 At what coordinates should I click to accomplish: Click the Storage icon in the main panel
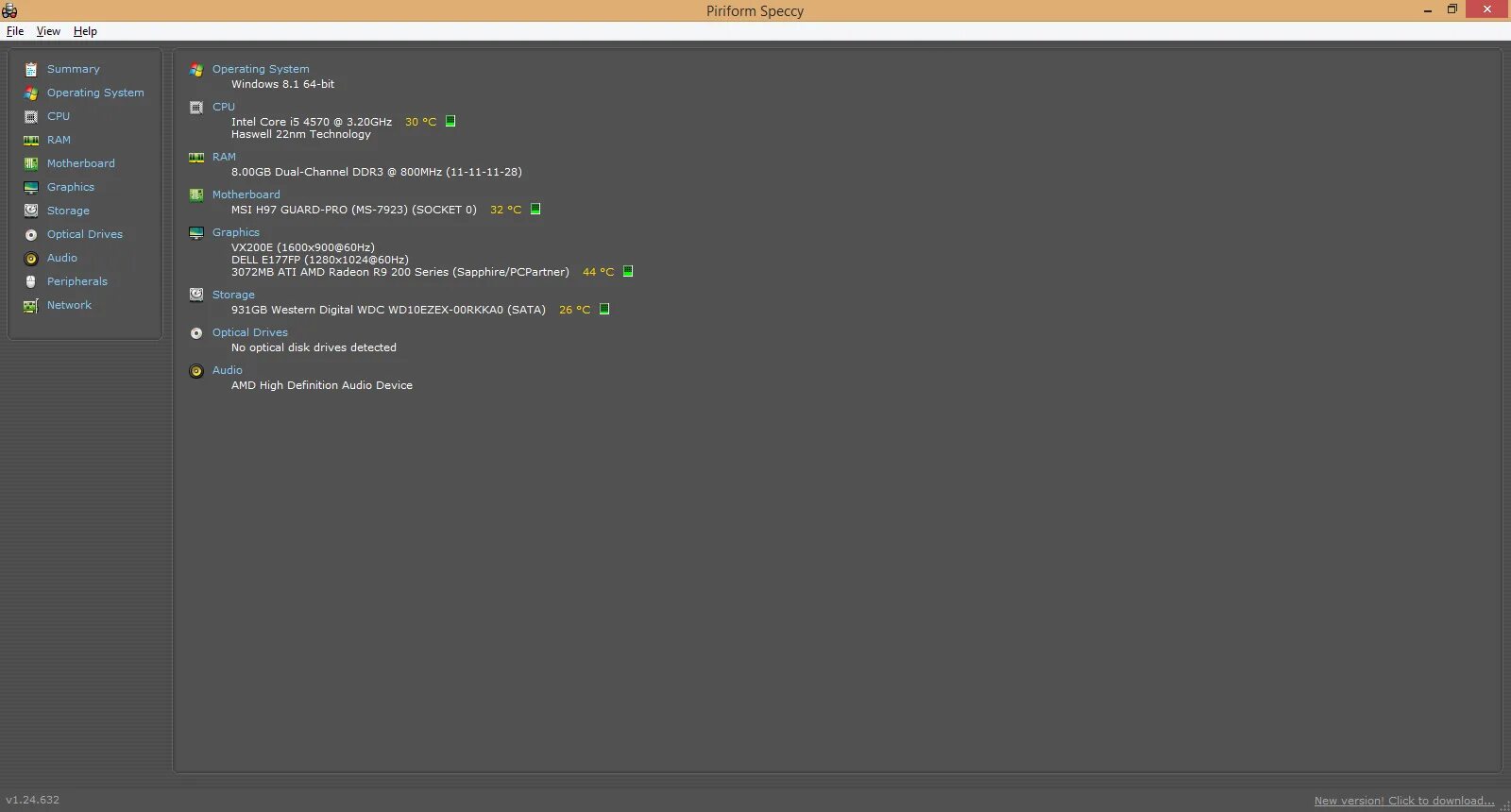click(x=196, y=295)
